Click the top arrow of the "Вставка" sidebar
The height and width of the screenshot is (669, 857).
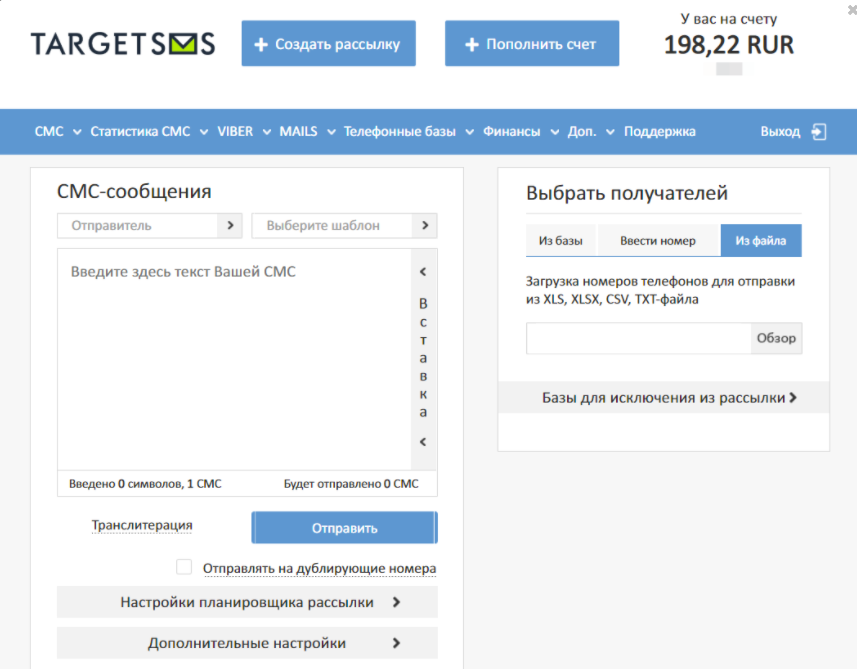(422, 270)
